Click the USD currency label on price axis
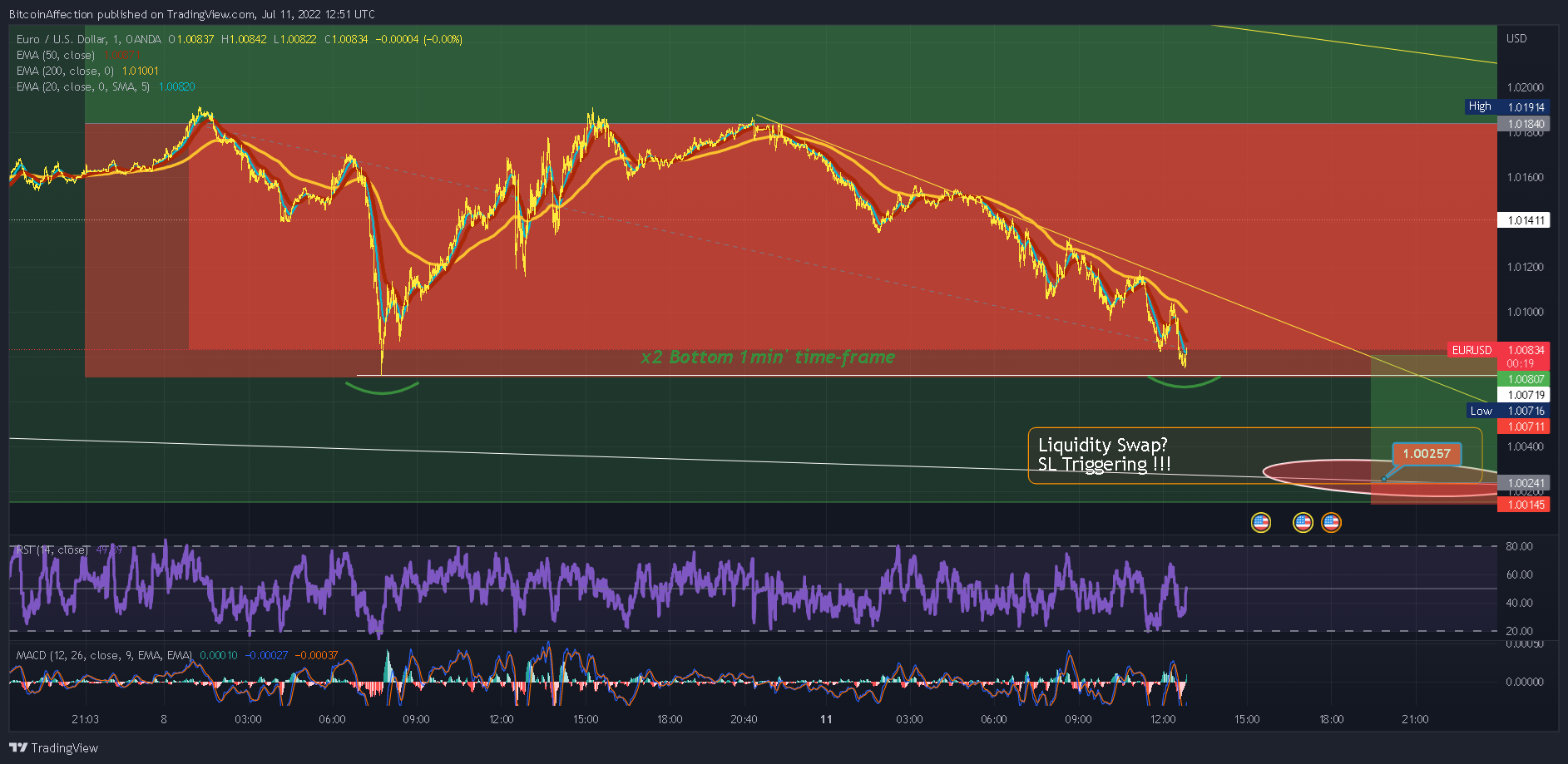The width and height of the screenshot is (1568, 764). coord(1516,38)
